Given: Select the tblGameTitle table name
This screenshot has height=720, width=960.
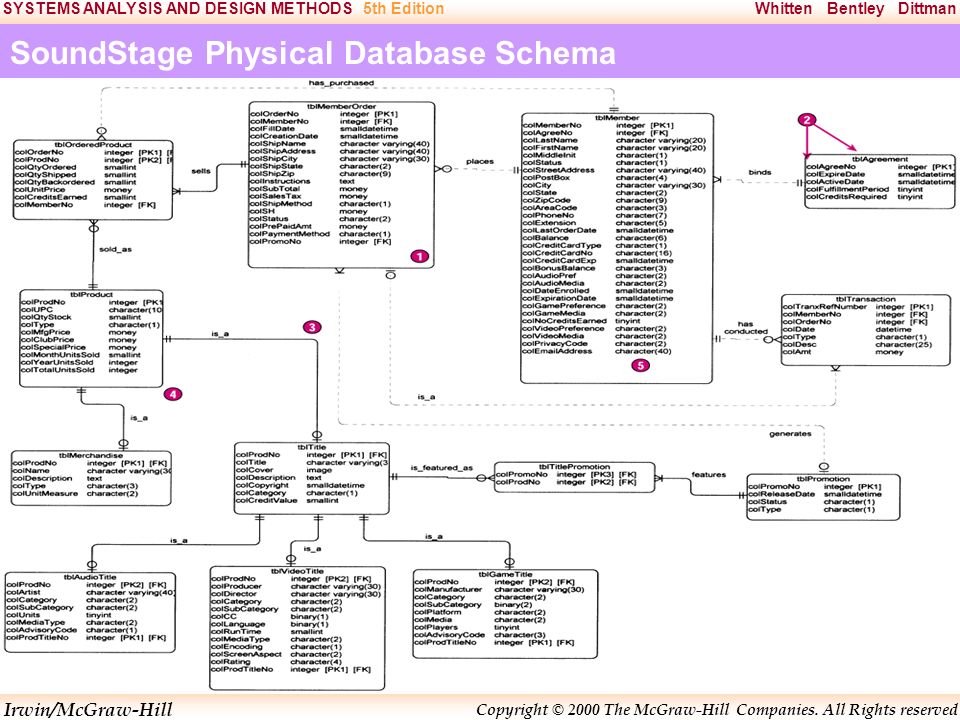Looking at the screenshot, I should (506, 574).
